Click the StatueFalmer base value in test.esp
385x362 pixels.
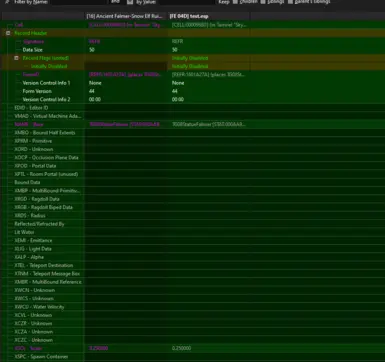click(209, 124)
